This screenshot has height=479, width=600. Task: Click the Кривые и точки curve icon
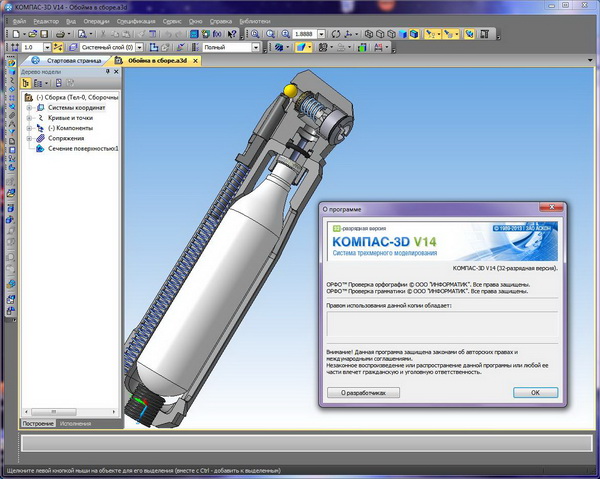tap(40, 118)
